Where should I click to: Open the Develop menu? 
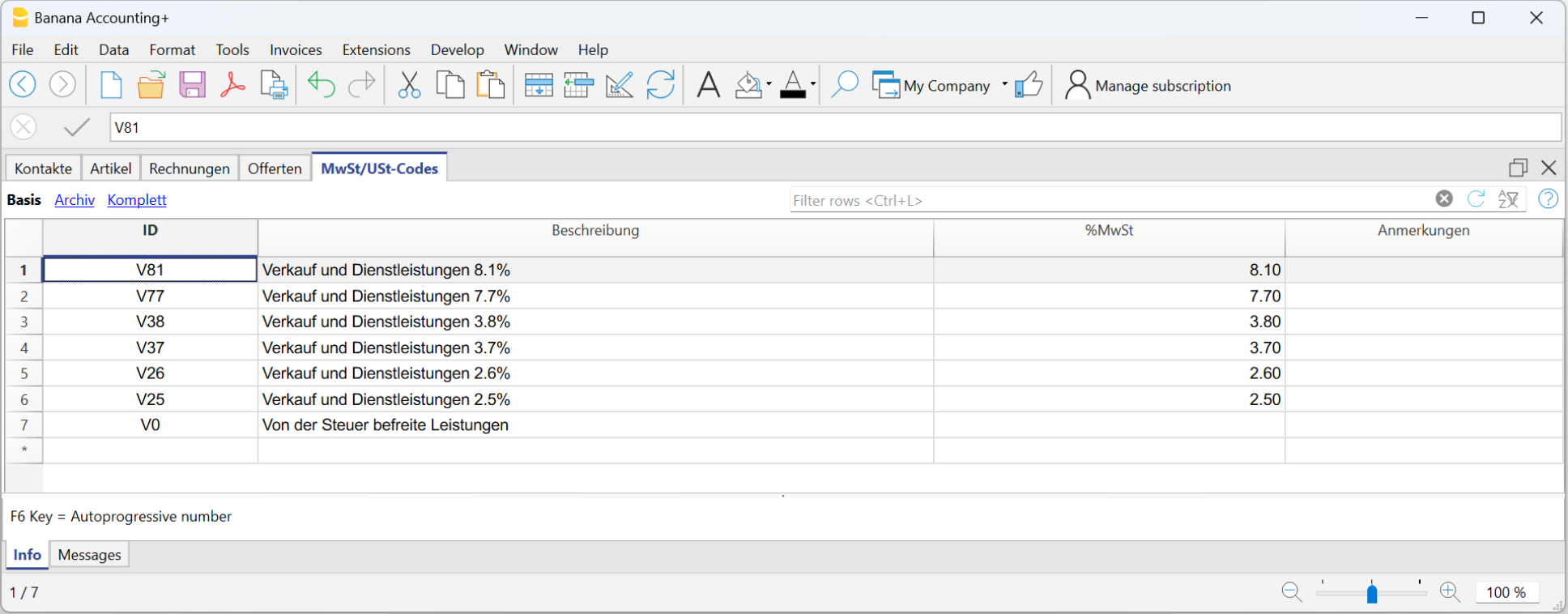click(x=458, y=49)
